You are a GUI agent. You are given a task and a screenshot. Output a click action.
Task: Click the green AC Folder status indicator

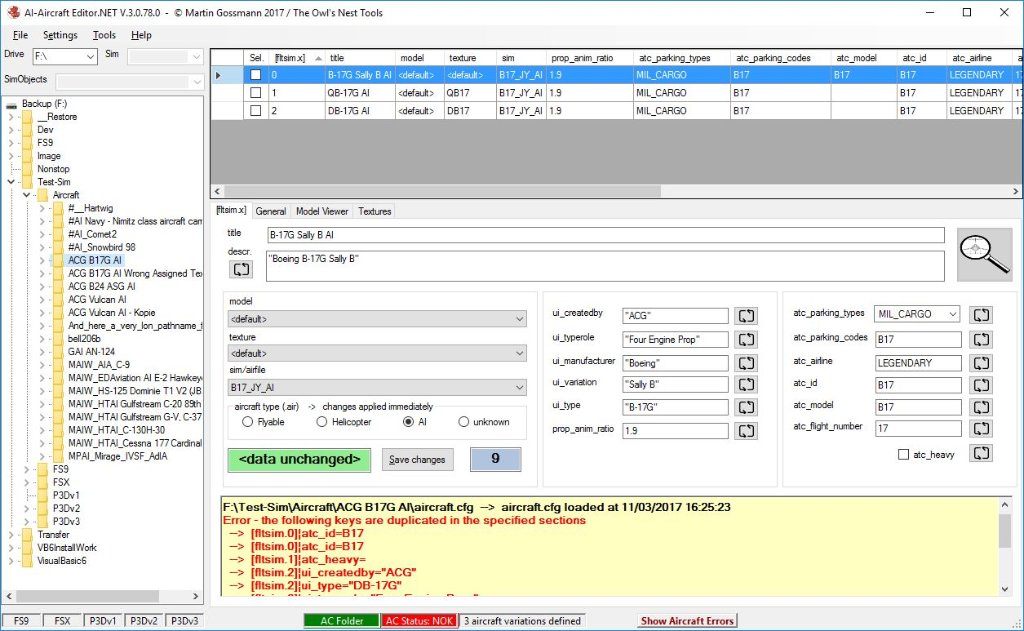coord(342,621)
